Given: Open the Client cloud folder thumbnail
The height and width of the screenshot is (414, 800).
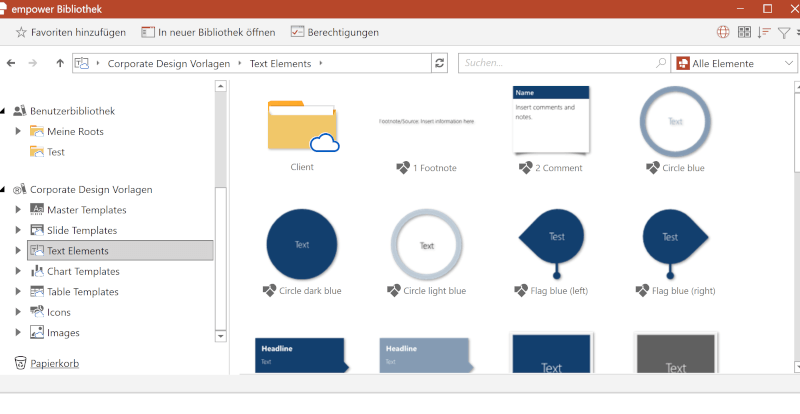Looking at the screenshot, I should pyautogui.click(x=302, y=126).
